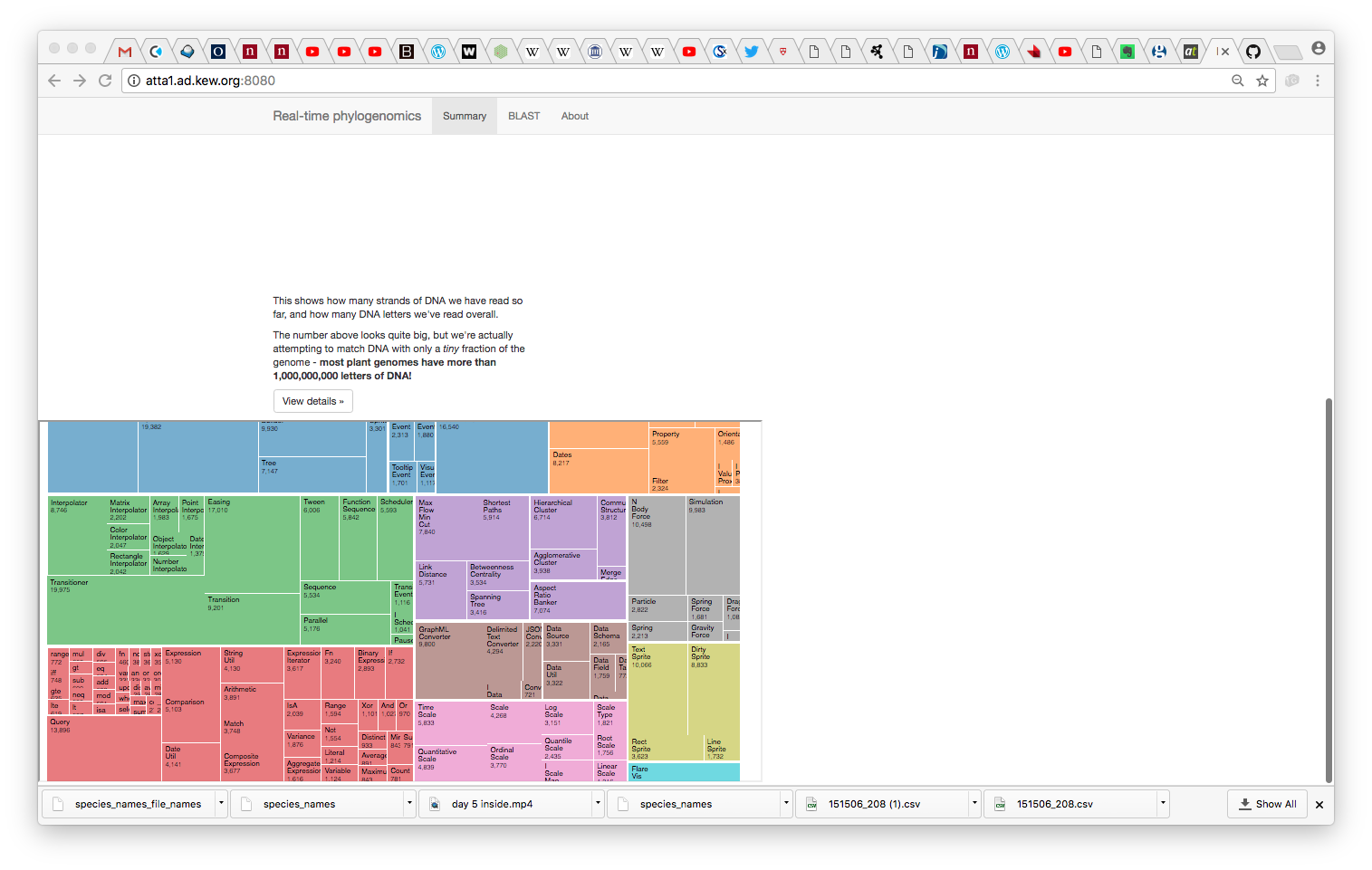Open downloaded file 151506_208 (1).csv
The width and height of the screenshot is (1372, 870).
882,804
